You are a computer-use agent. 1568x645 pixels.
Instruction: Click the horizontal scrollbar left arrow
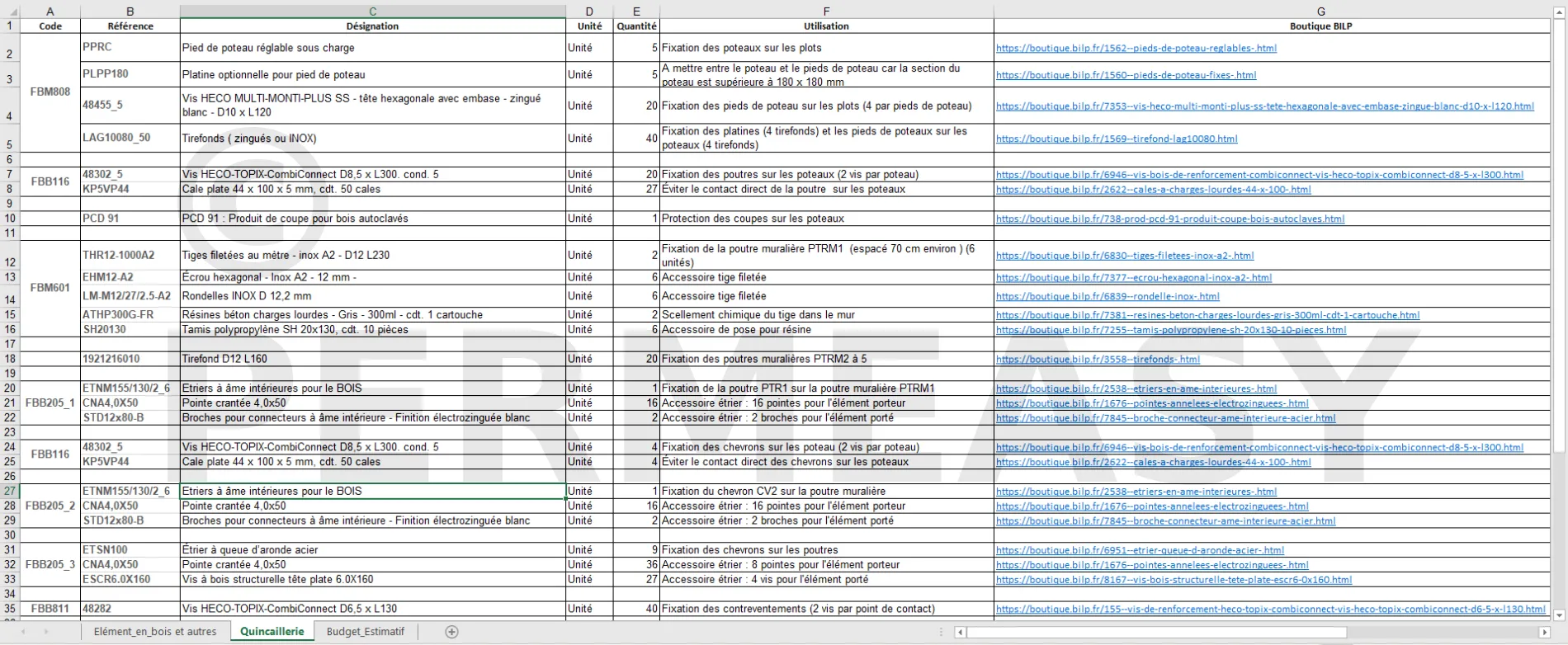click(x=960, y=633)
